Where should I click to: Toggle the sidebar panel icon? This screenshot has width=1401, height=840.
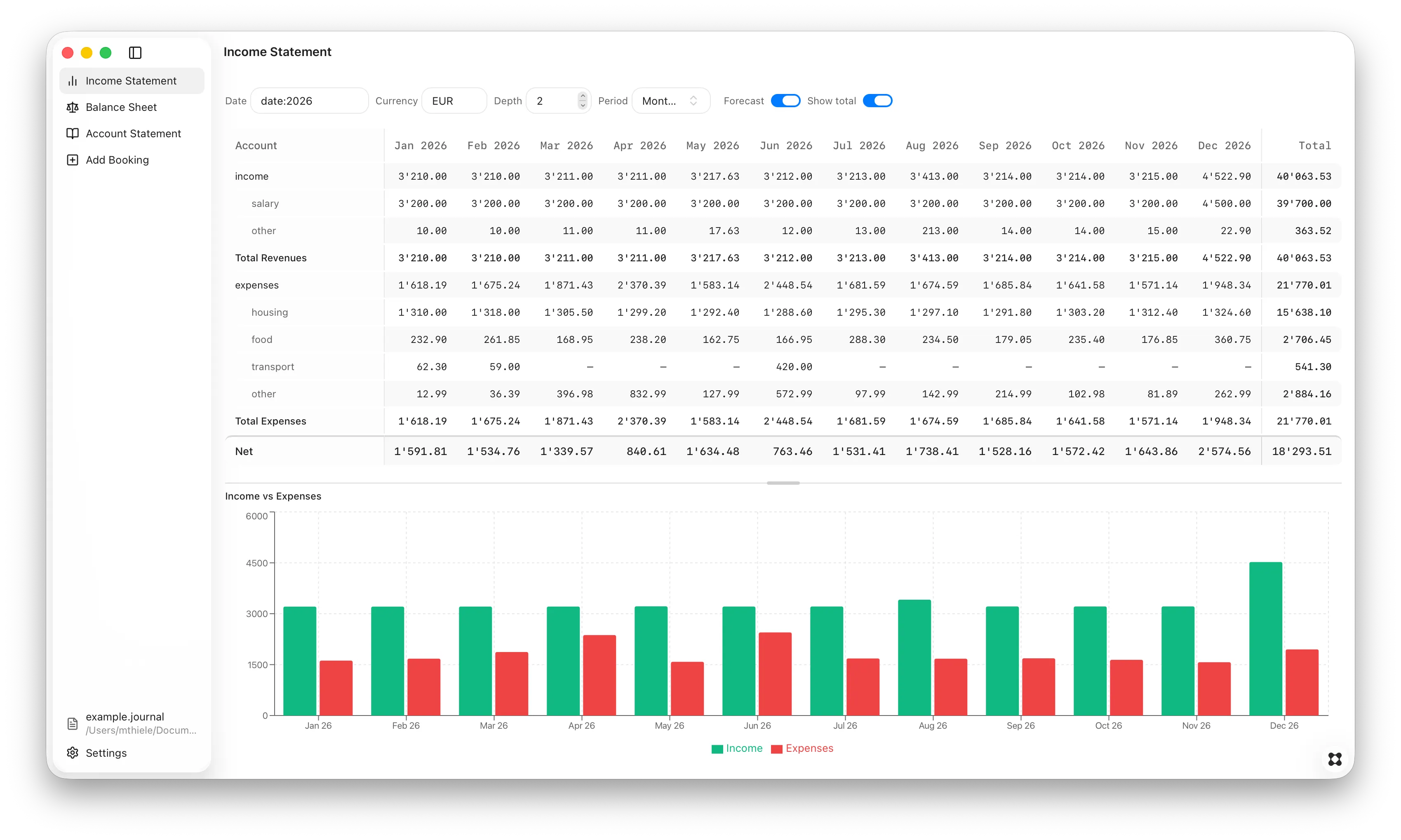(x=135, y=53)
